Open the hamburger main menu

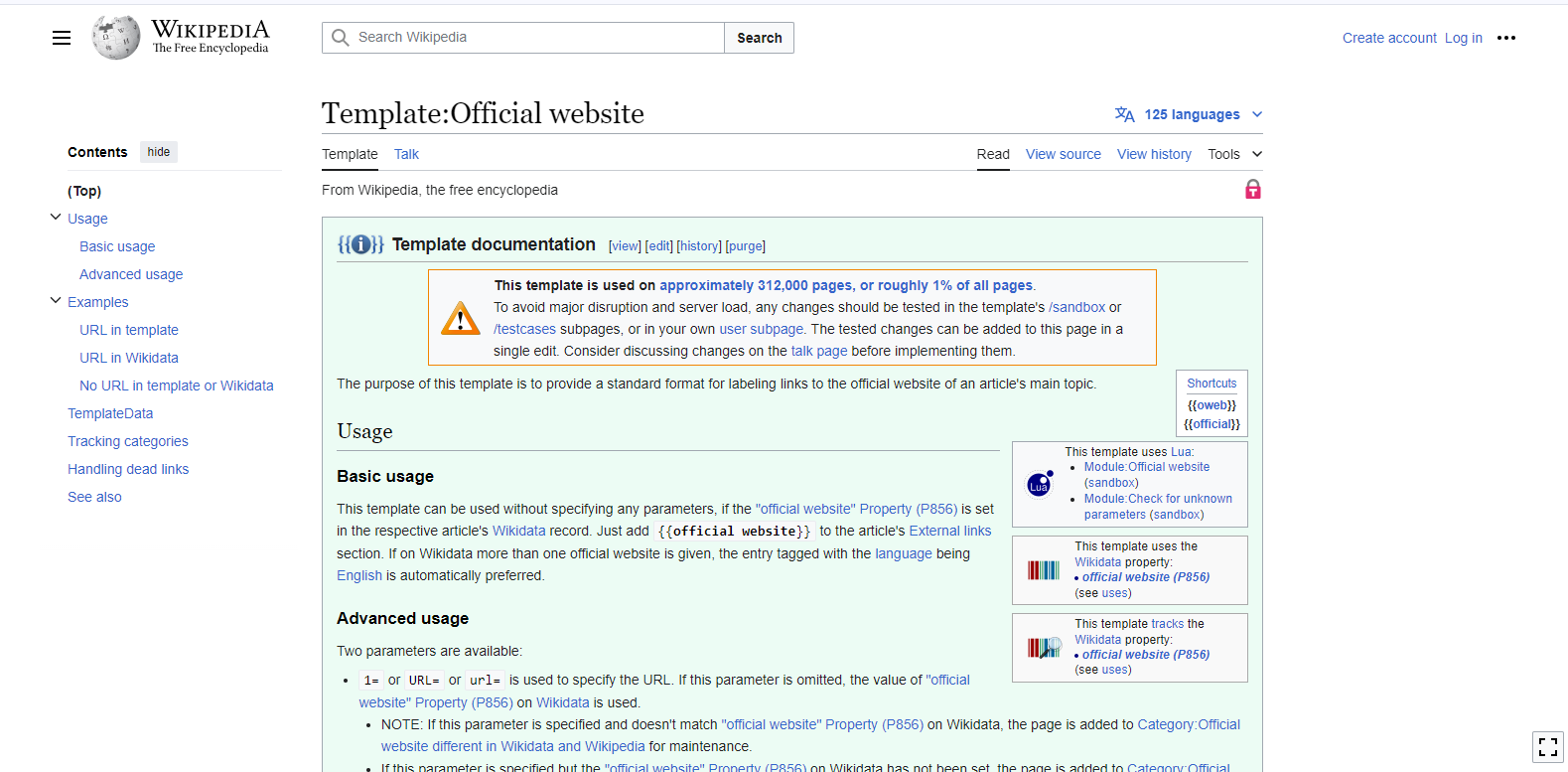coord(62,38)
